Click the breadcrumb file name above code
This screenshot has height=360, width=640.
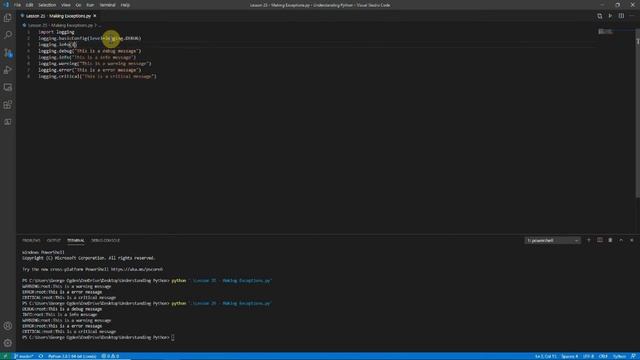(x=60, y=25)
